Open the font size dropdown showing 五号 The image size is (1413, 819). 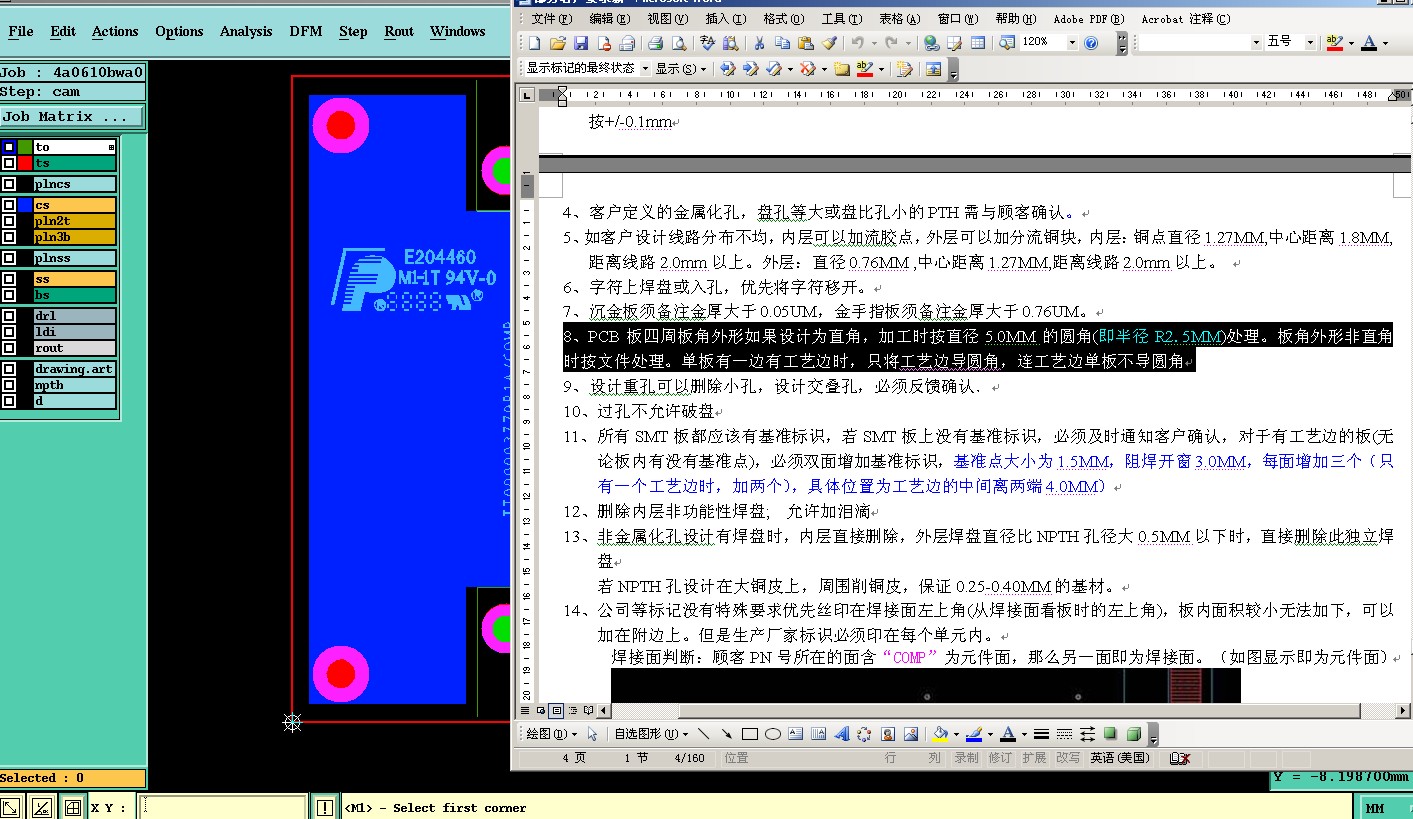[x=1311, y=43]
